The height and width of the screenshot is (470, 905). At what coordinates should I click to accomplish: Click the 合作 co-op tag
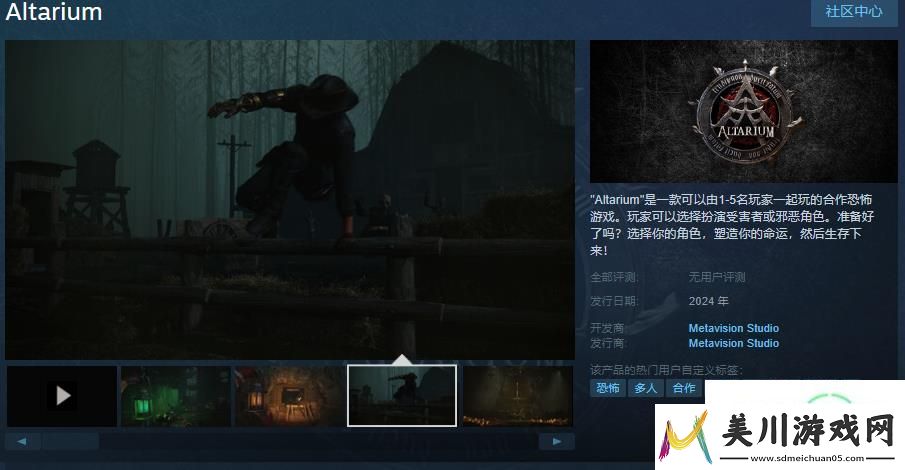(x=684, y=388)
